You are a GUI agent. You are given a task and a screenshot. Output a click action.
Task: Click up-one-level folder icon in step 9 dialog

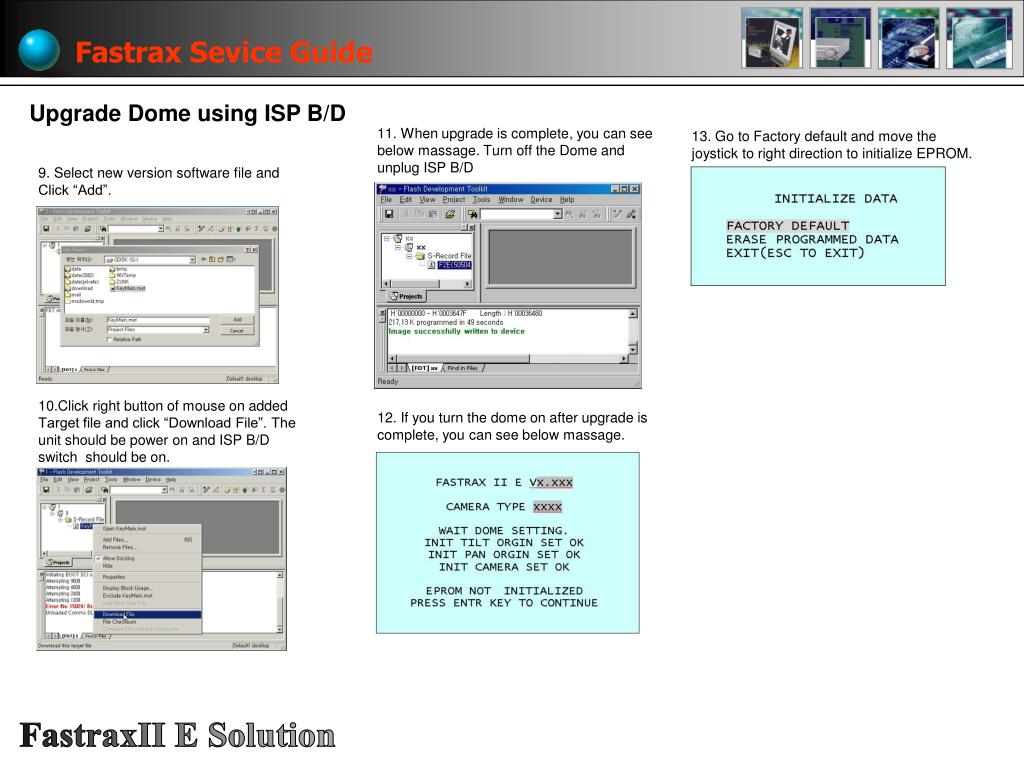pyautogui.click(x=212, y=259)
